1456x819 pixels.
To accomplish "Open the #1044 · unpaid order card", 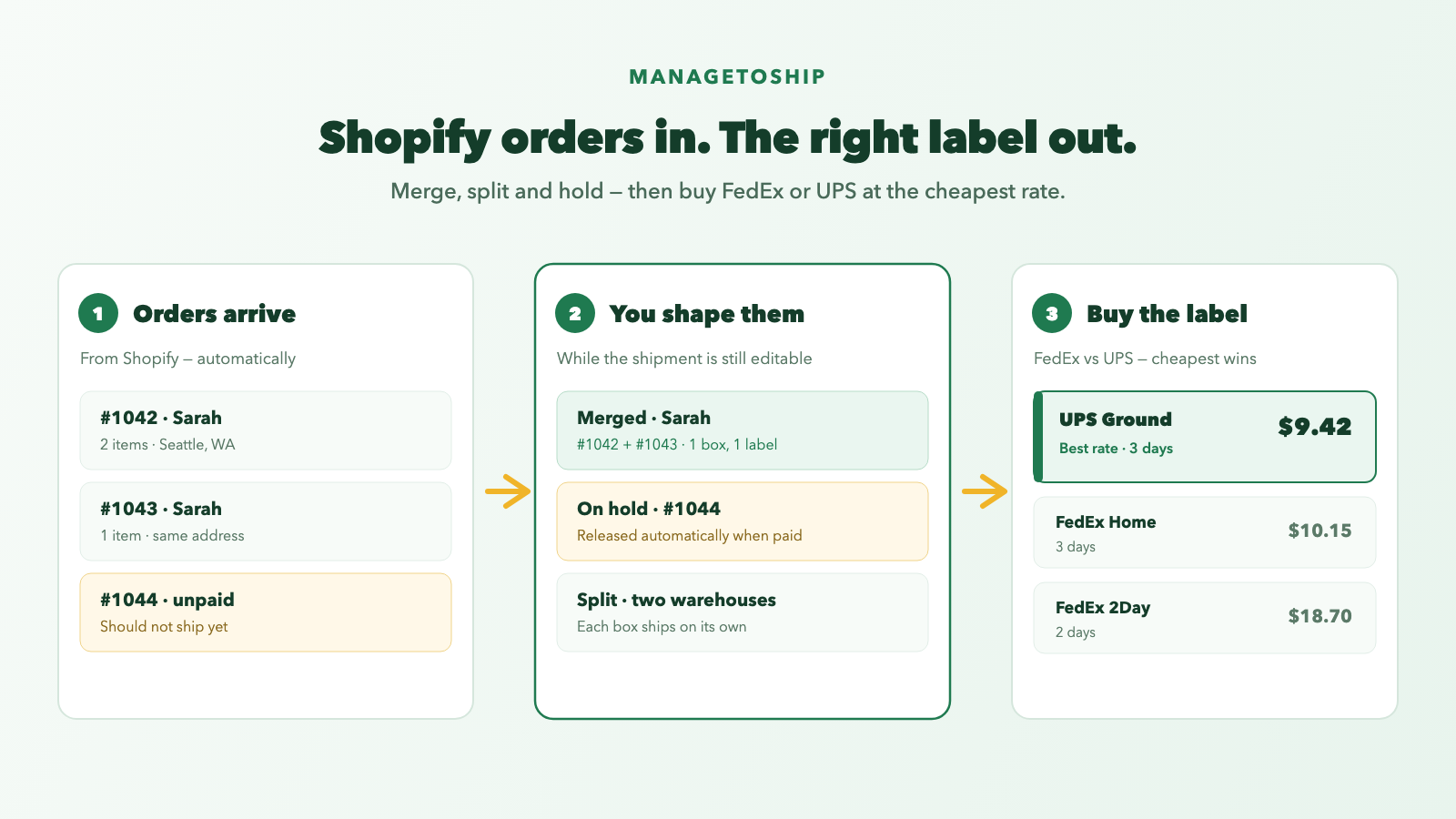I will [x=266, y=612].
